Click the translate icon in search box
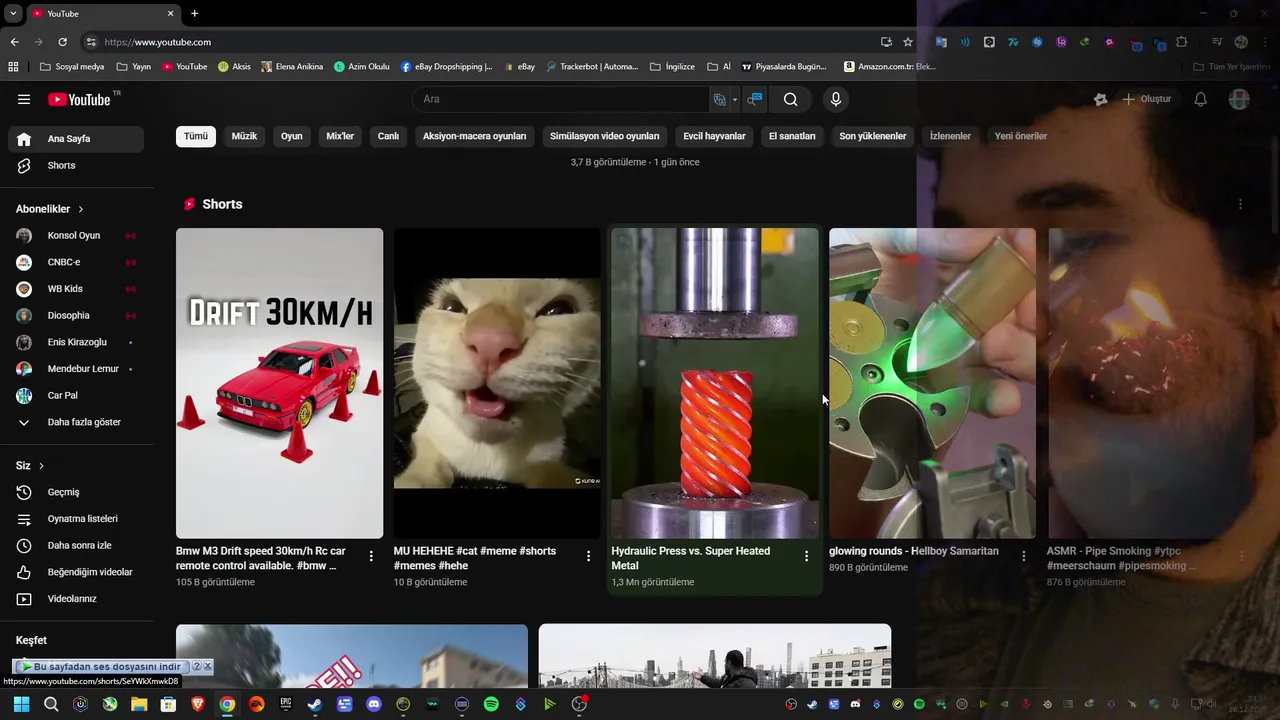The width and height of the screenshot is (1280, 720). click(719, 99)
